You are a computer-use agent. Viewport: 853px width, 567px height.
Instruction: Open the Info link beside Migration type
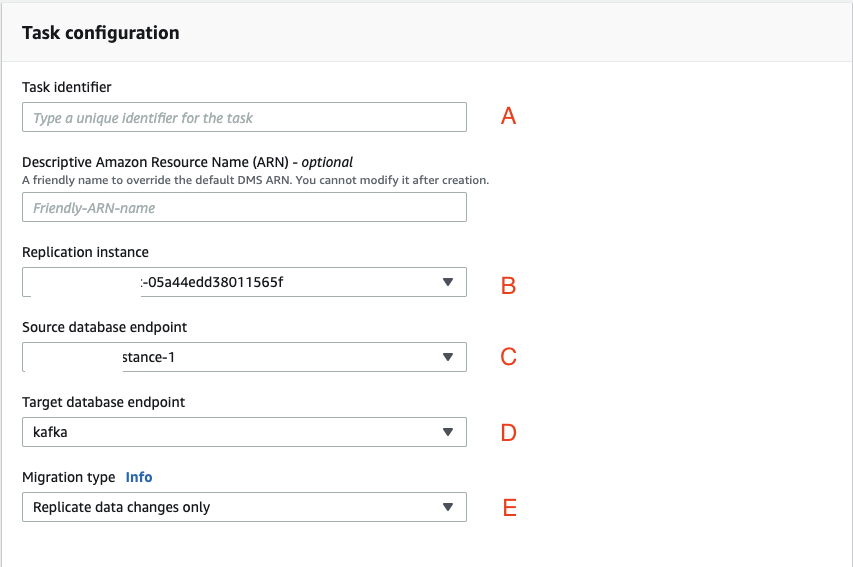139,477
